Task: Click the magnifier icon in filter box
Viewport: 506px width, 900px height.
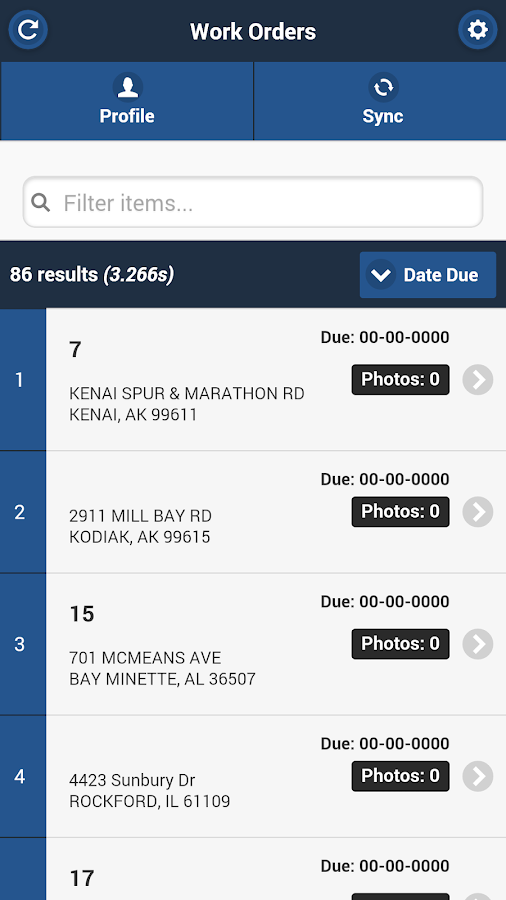Action: point(40,202)
